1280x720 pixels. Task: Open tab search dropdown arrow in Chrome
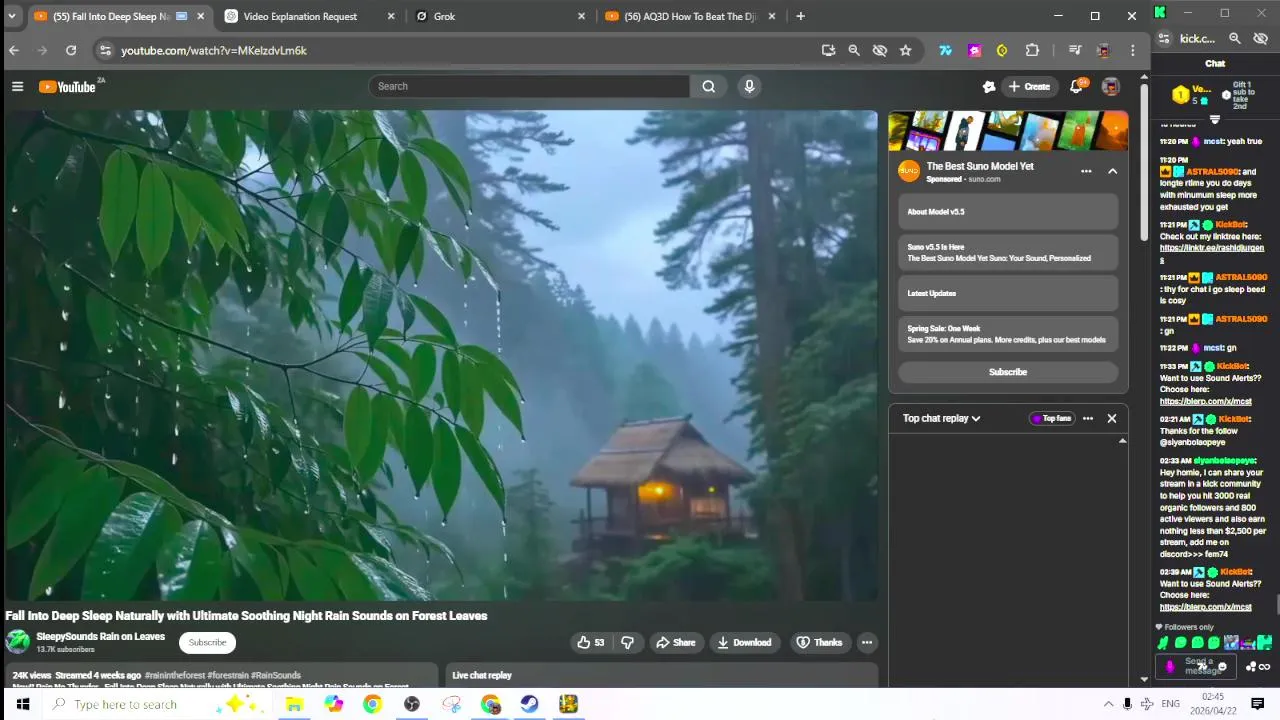[12, 16]
